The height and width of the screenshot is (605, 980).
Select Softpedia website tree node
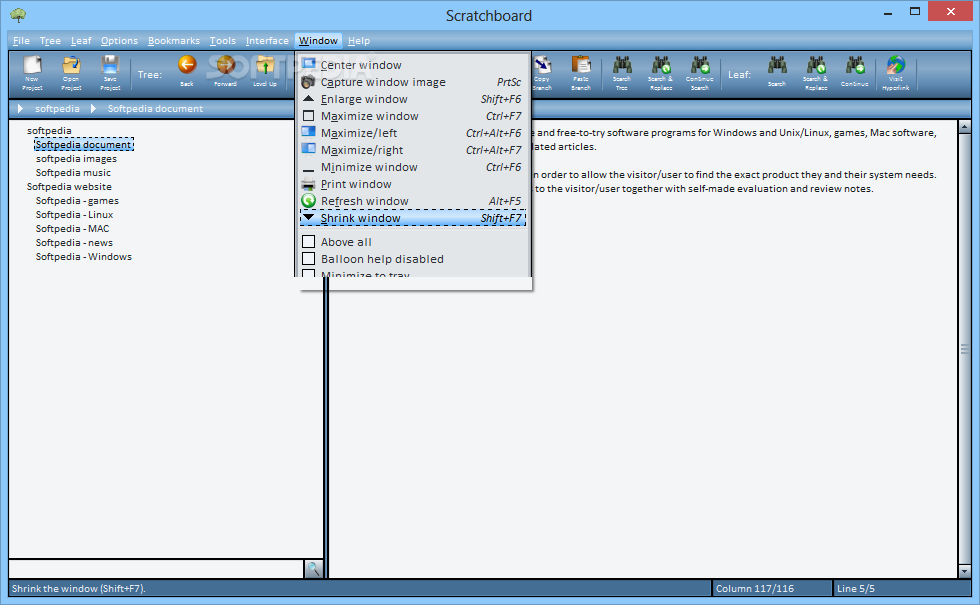point(69,186)
